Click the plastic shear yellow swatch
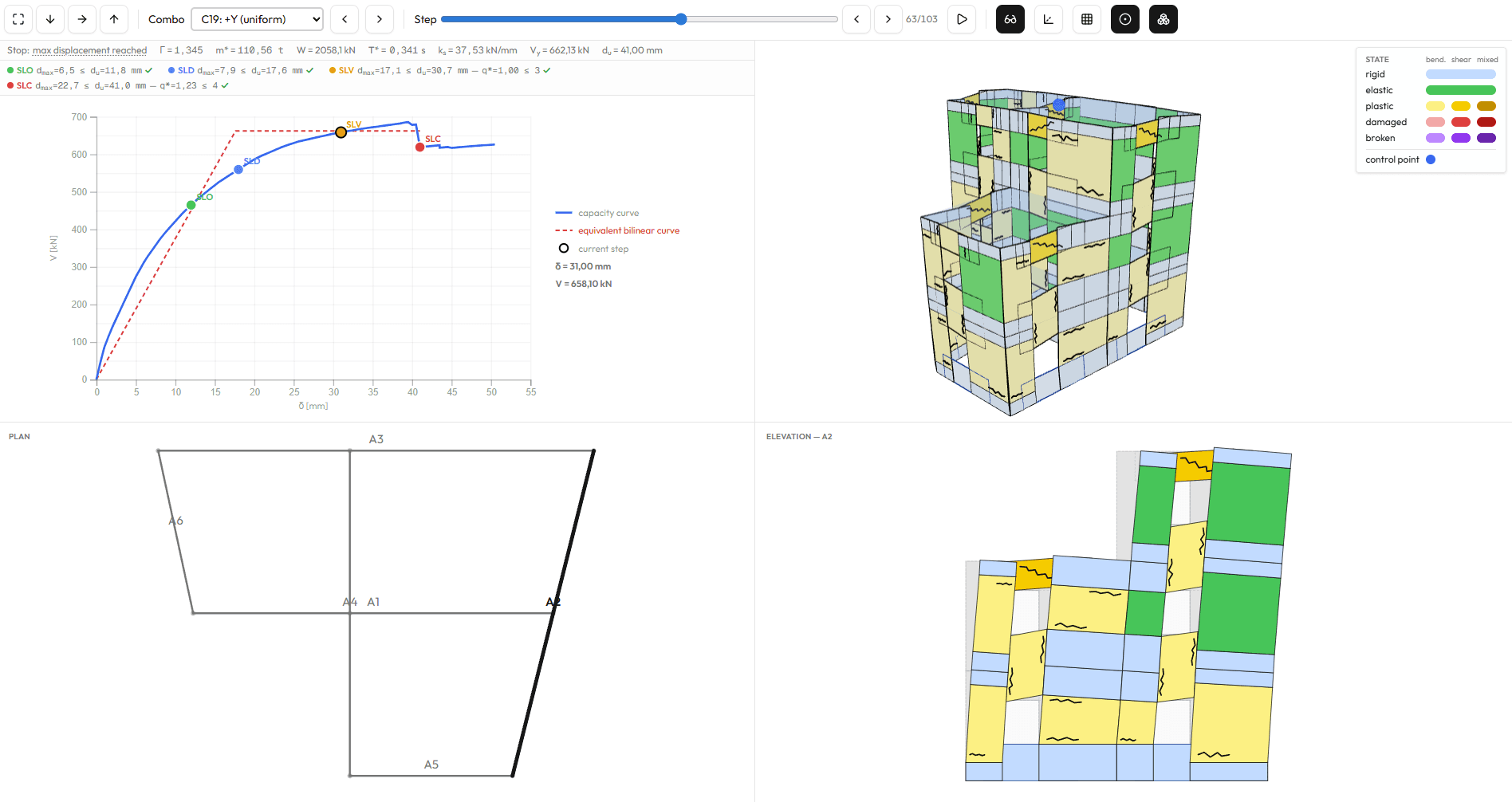 tap(1461, 106)
